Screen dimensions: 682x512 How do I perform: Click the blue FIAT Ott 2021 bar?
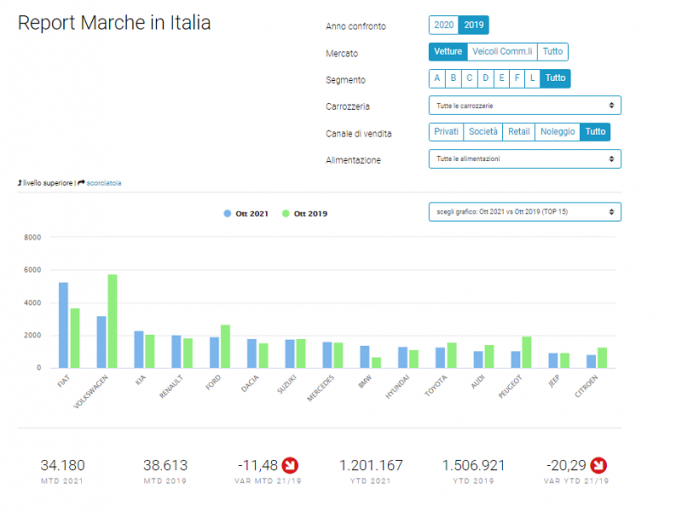[x=64, y=325]
